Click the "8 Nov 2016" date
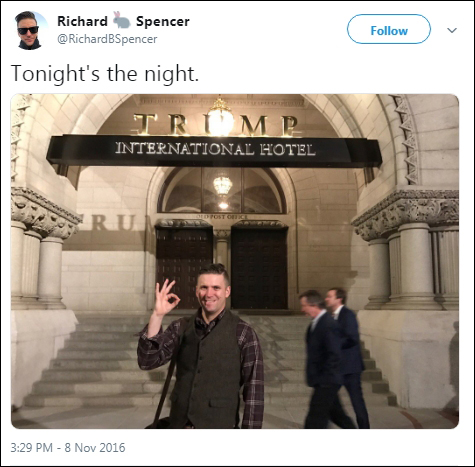 tap(95, 447)
